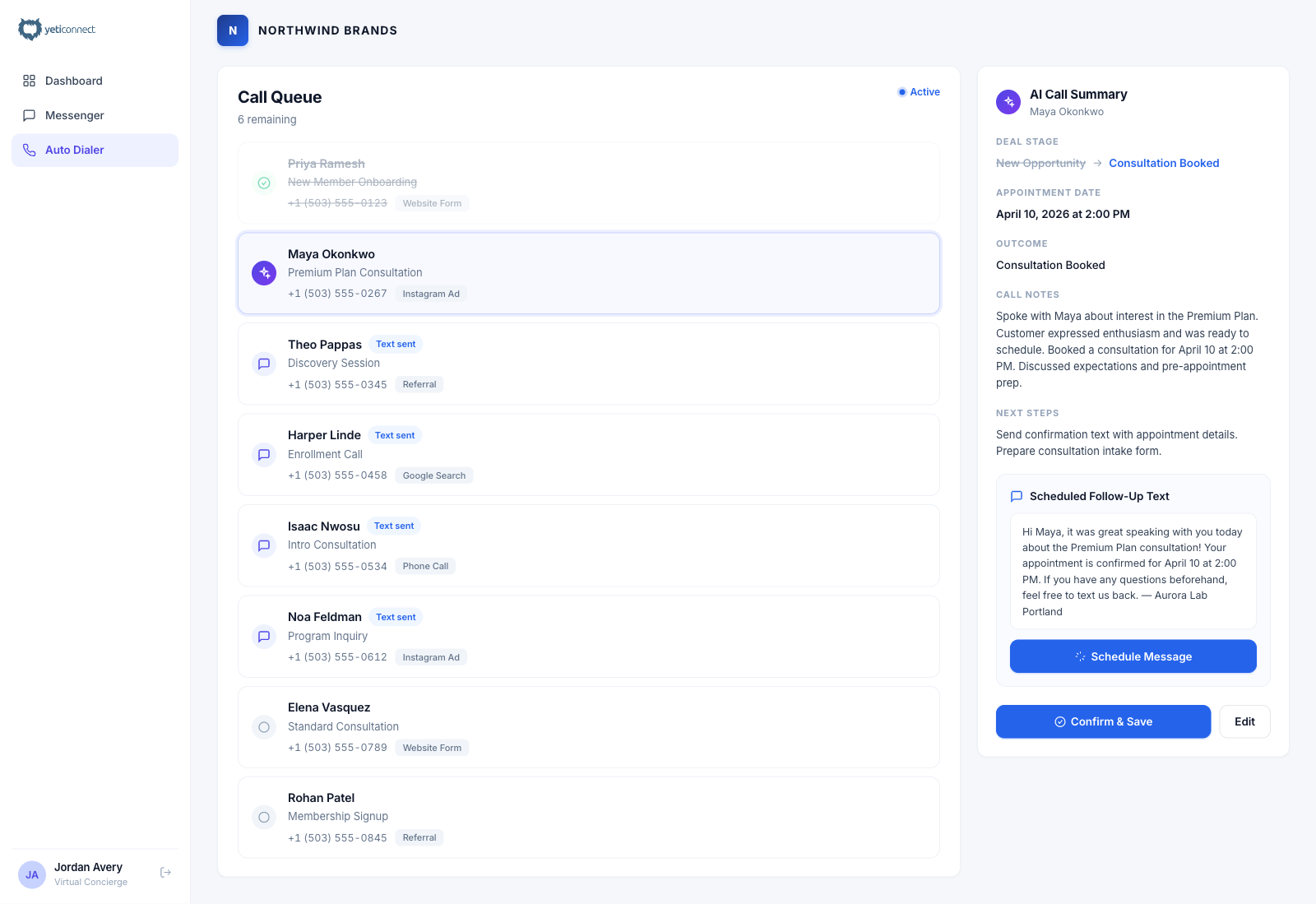Click the AI sparkle icon on Maya Okonkwo's card
Screen dimensions: 1316x904
[263, 272]
